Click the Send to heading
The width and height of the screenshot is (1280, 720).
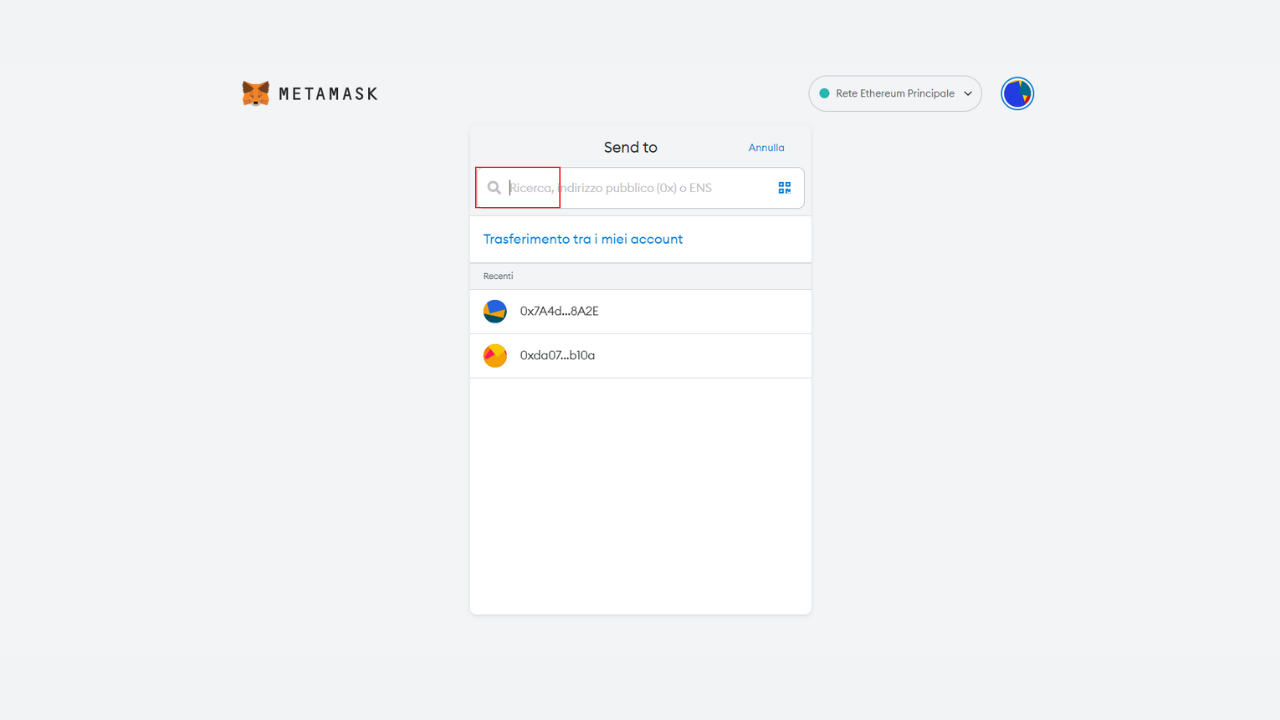click(631, 147)
